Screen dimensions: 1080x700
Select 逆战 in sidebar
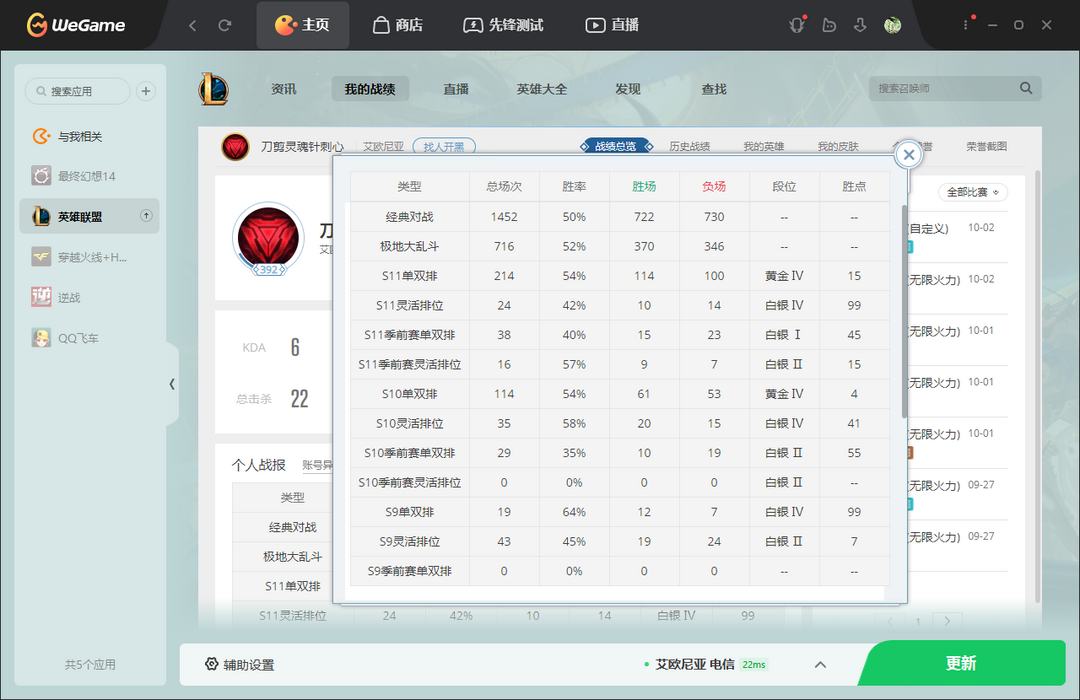click(x=90, y=298)
